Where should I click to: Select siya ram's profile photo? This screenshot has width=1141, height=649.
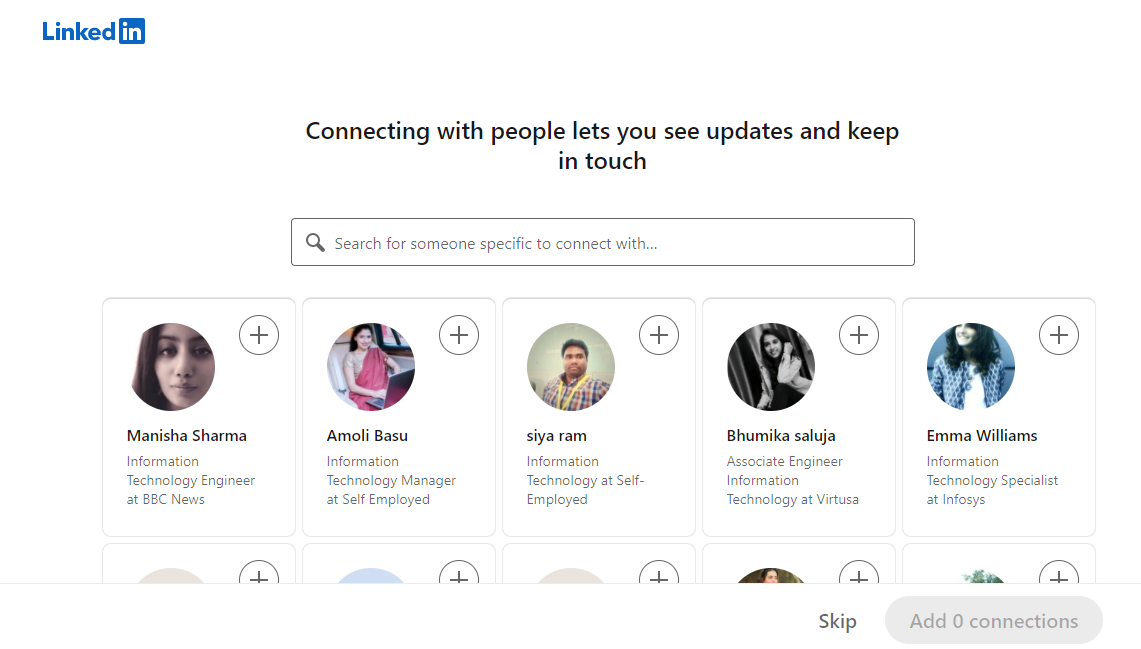pyautogui.click(x=571, y=367)
